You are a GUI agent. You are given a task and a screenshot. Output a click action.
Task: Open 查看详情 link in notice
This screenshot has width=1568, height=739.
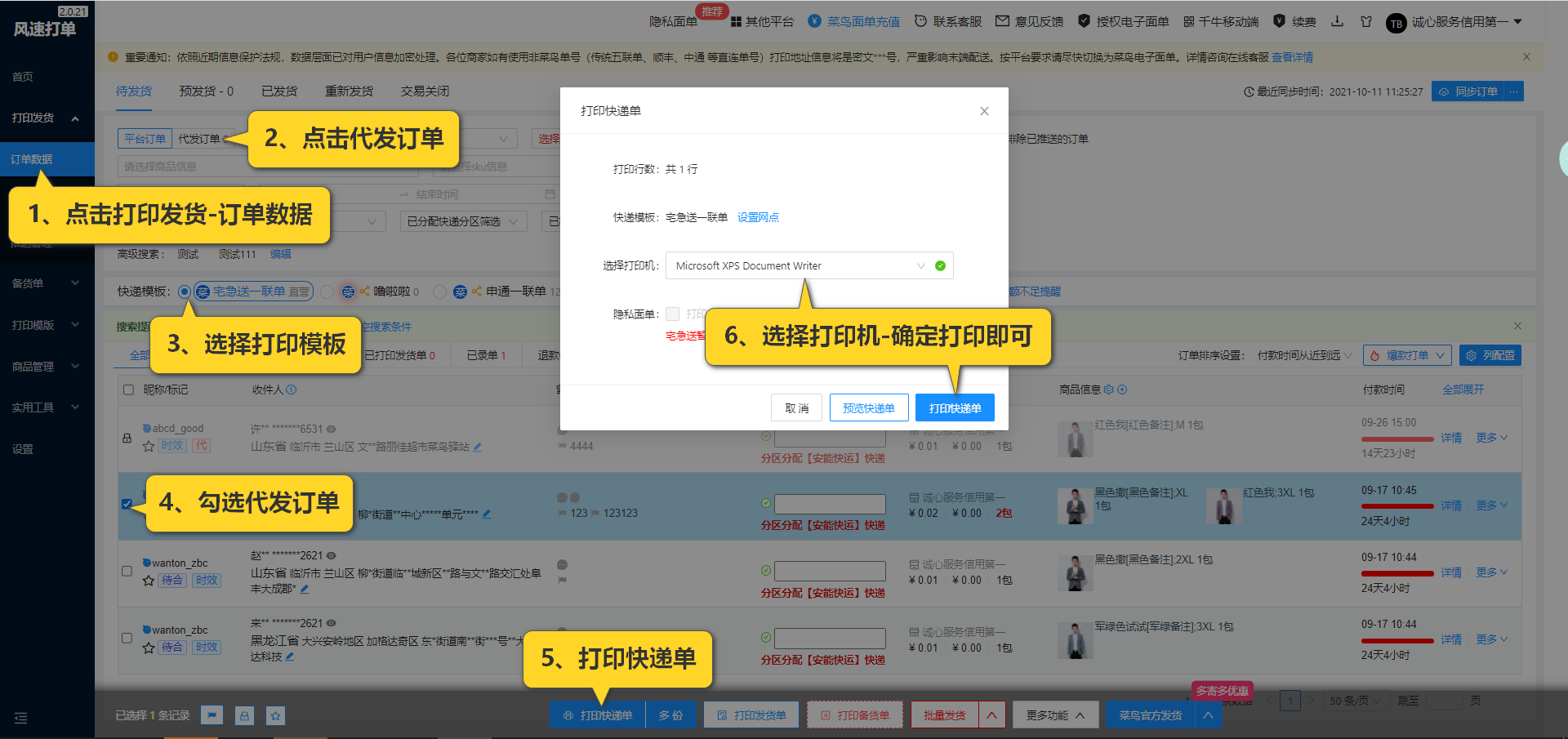pos(1293,57)
